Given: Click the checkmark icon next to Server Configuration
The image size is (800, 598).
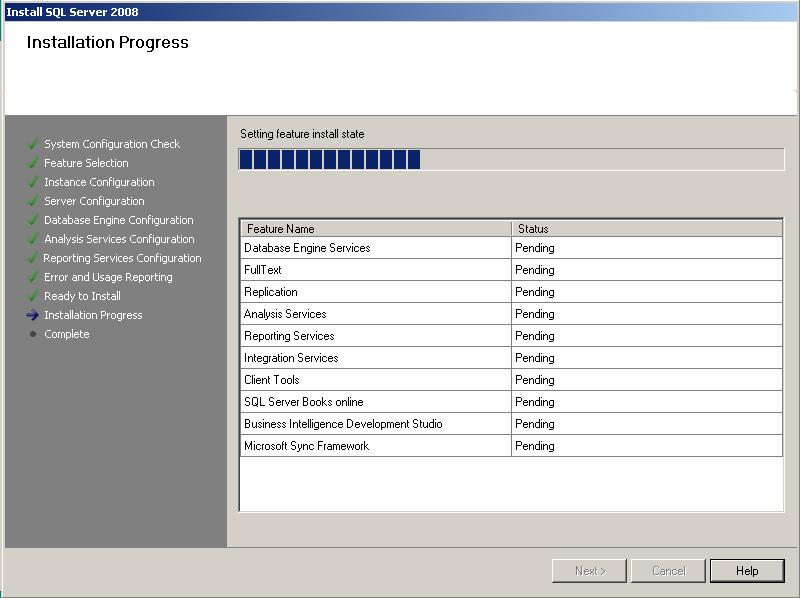Looking at the screenshot, I should (x=33, y=201).
